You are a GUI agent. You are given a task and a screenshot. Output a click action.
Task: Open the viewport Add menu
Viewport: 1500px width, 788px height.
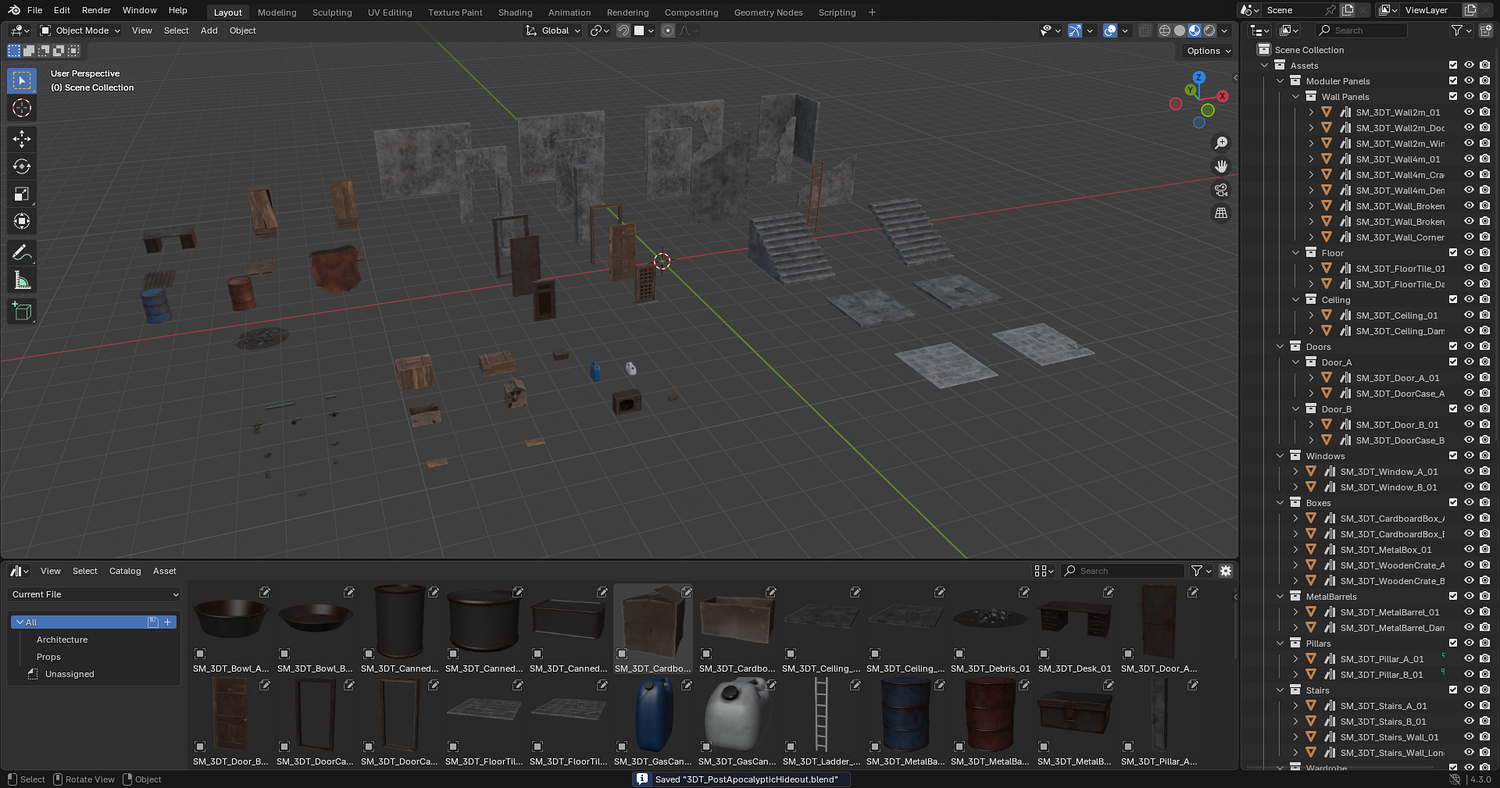pos(209,31)
